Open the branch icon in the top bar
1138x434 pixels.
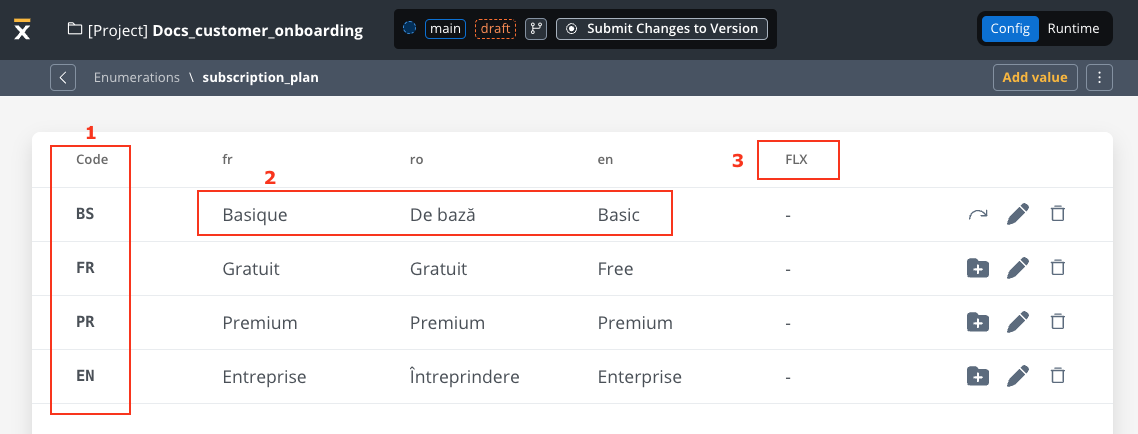pos(536,29)
